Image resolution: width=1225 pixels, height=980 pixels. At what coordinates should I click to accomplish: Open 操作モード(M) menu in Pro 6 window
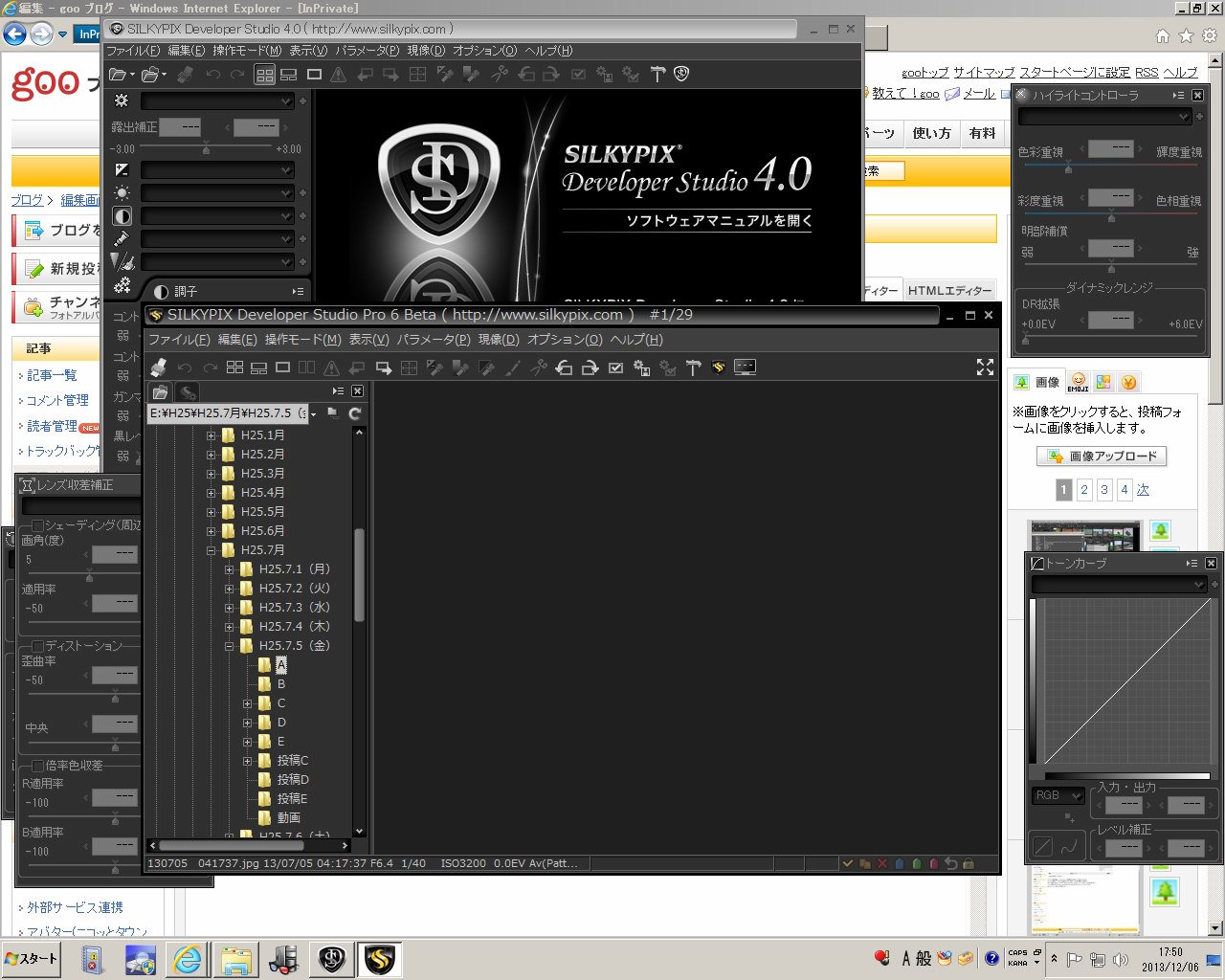pos(303,340)
